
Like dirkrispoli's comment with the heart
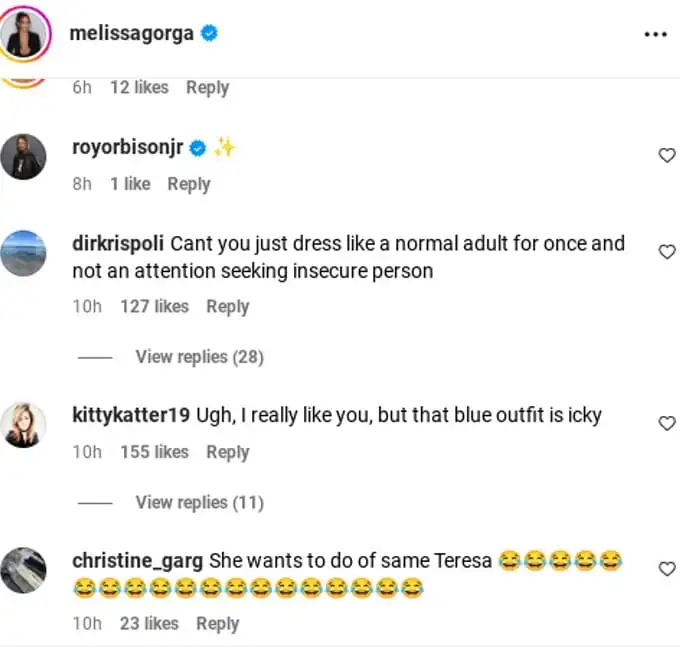667,252
